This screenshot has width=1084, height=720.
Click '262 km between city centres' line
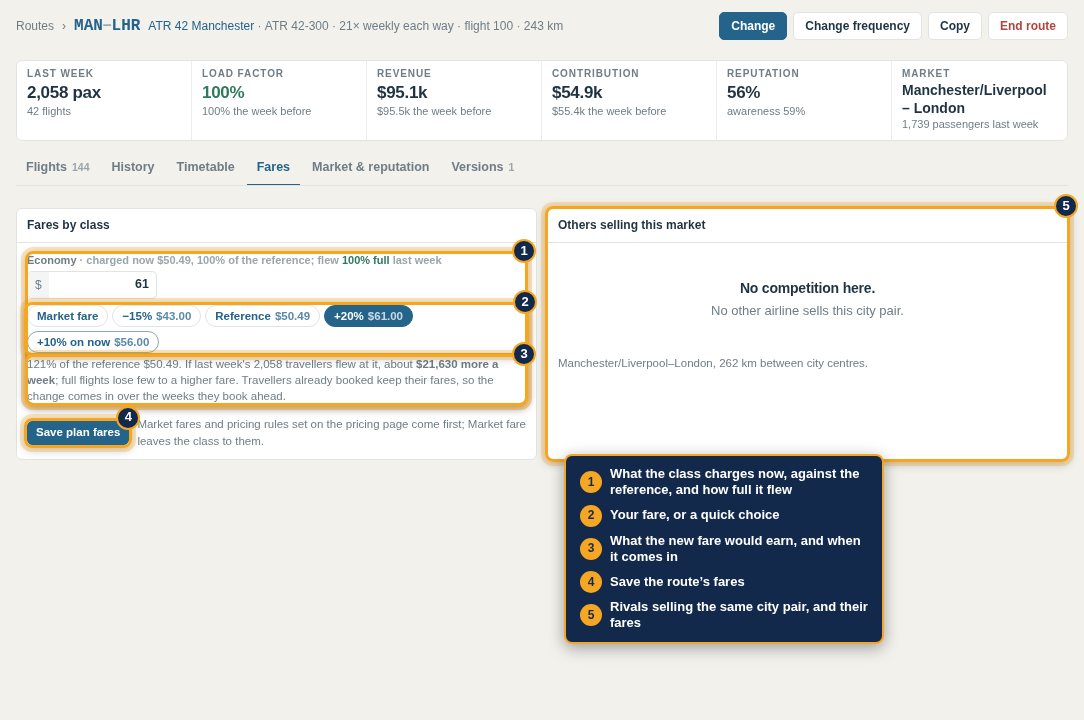712,363
